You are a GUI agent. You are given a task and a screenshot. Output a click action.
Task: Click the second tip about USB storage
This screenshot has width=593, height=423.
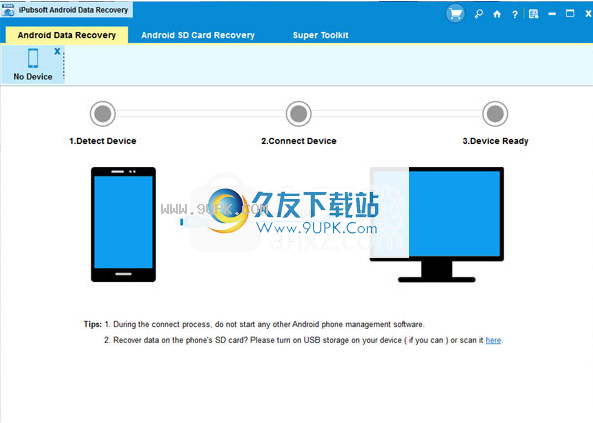pyautogui.click(x=303, y=340)
